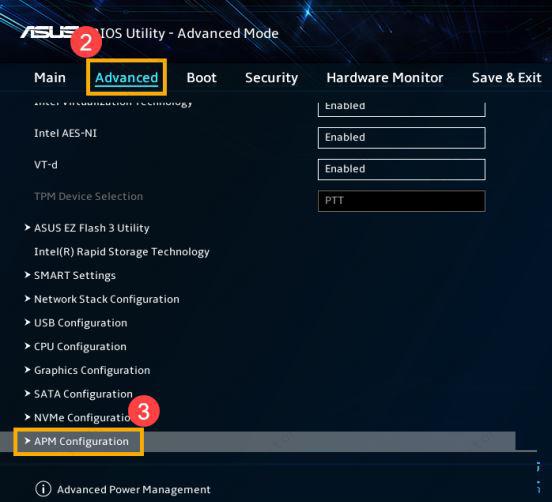Screen dimensions: 552x502
Task: Click the arrow beside Network Stack Configuration
Action: tap(27, 299)
